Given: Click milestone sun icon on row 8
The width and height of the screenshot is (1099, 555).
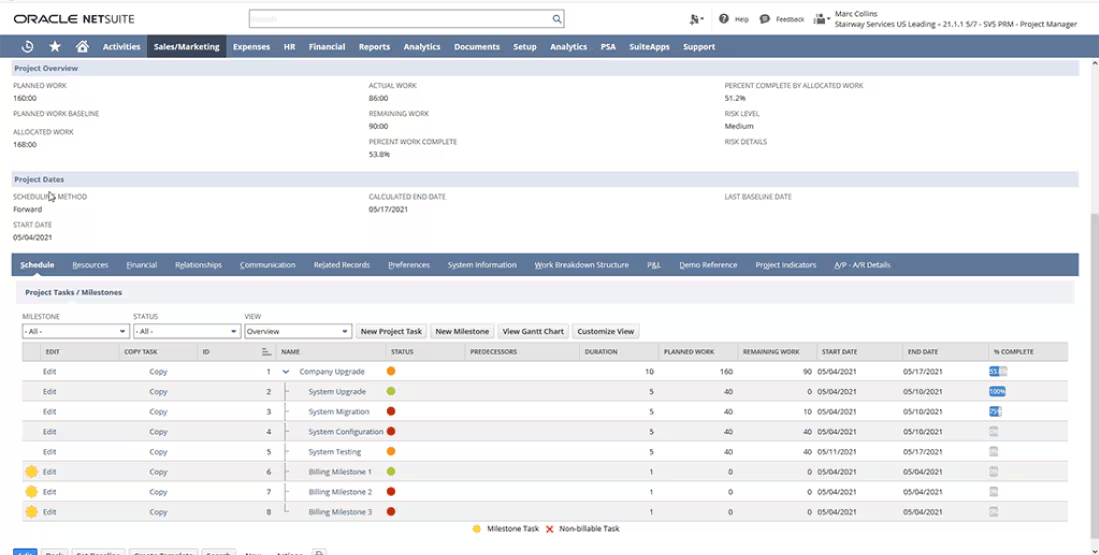Looking at the screenshot, I should (x=32, y=512).
